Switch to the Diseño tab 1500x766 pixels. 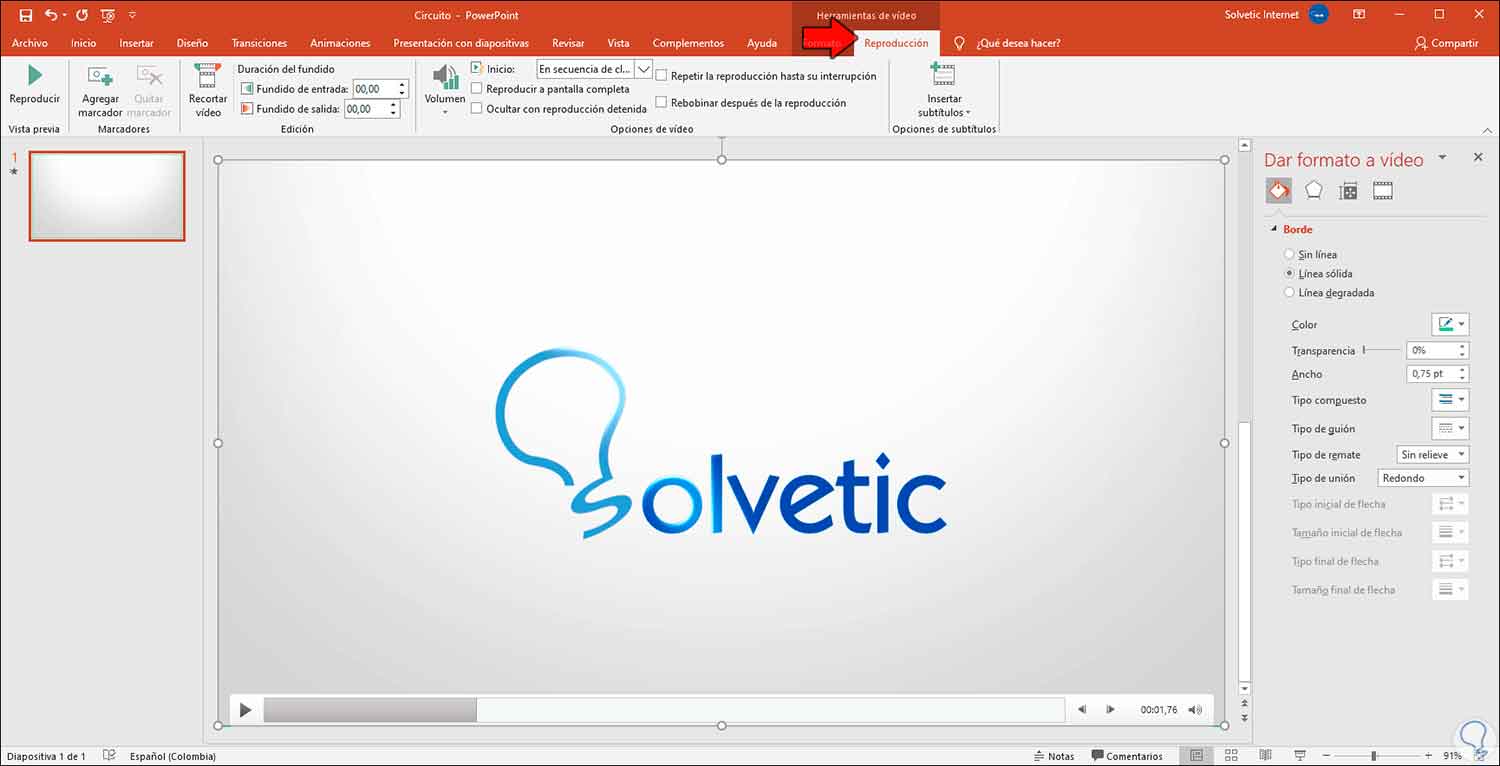pyautogui.click(x=192, y=43)
